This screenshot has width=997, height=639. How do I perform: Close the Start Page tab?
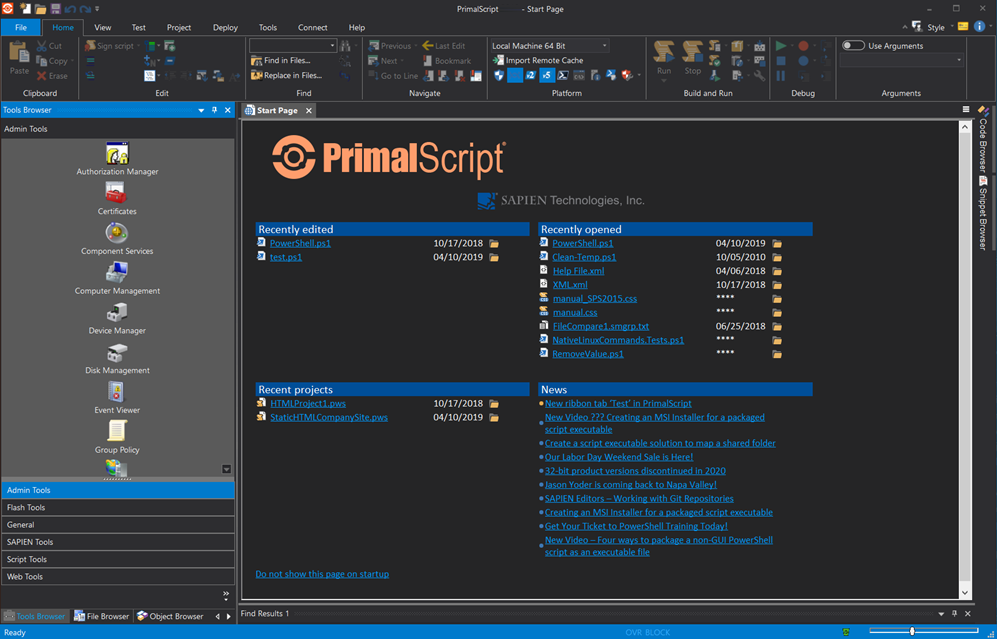click(308, 111)
